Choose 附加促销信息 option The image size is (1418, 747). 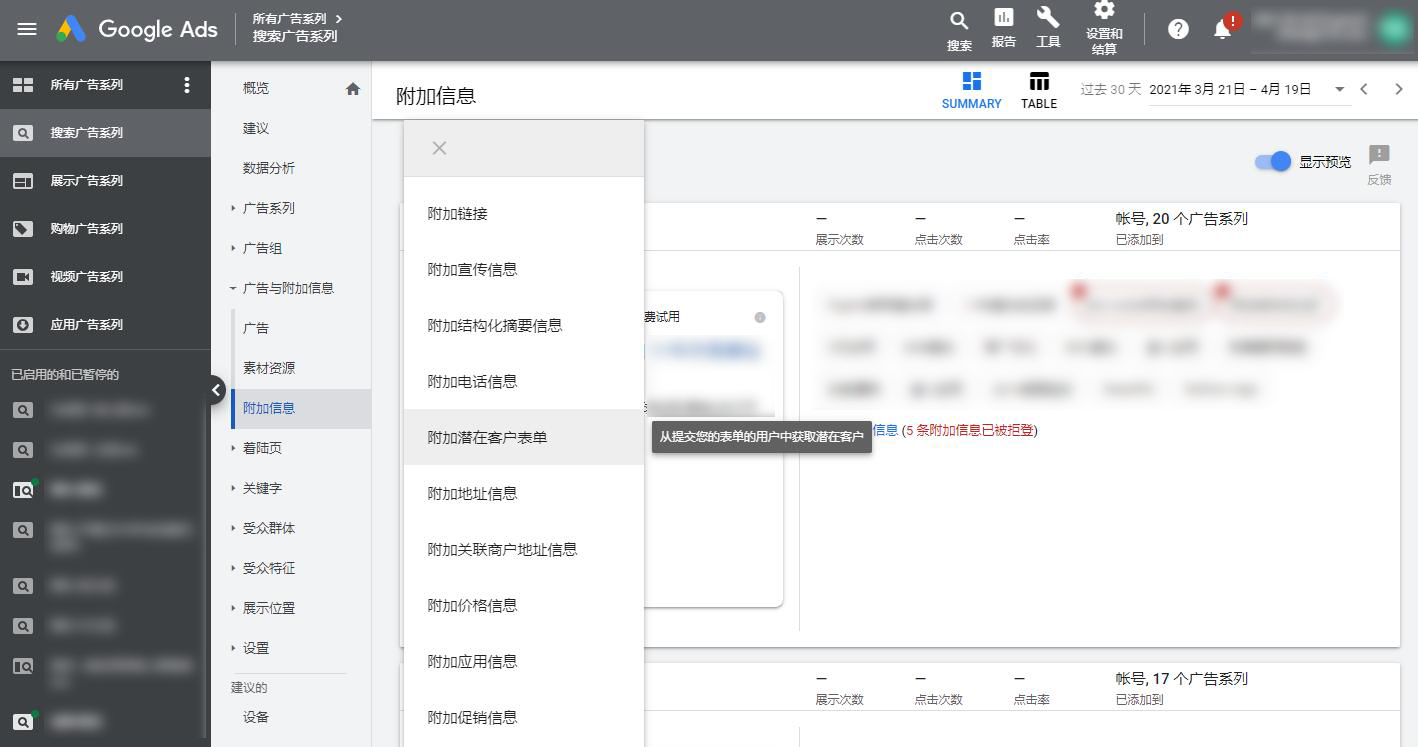coord(524,718)
